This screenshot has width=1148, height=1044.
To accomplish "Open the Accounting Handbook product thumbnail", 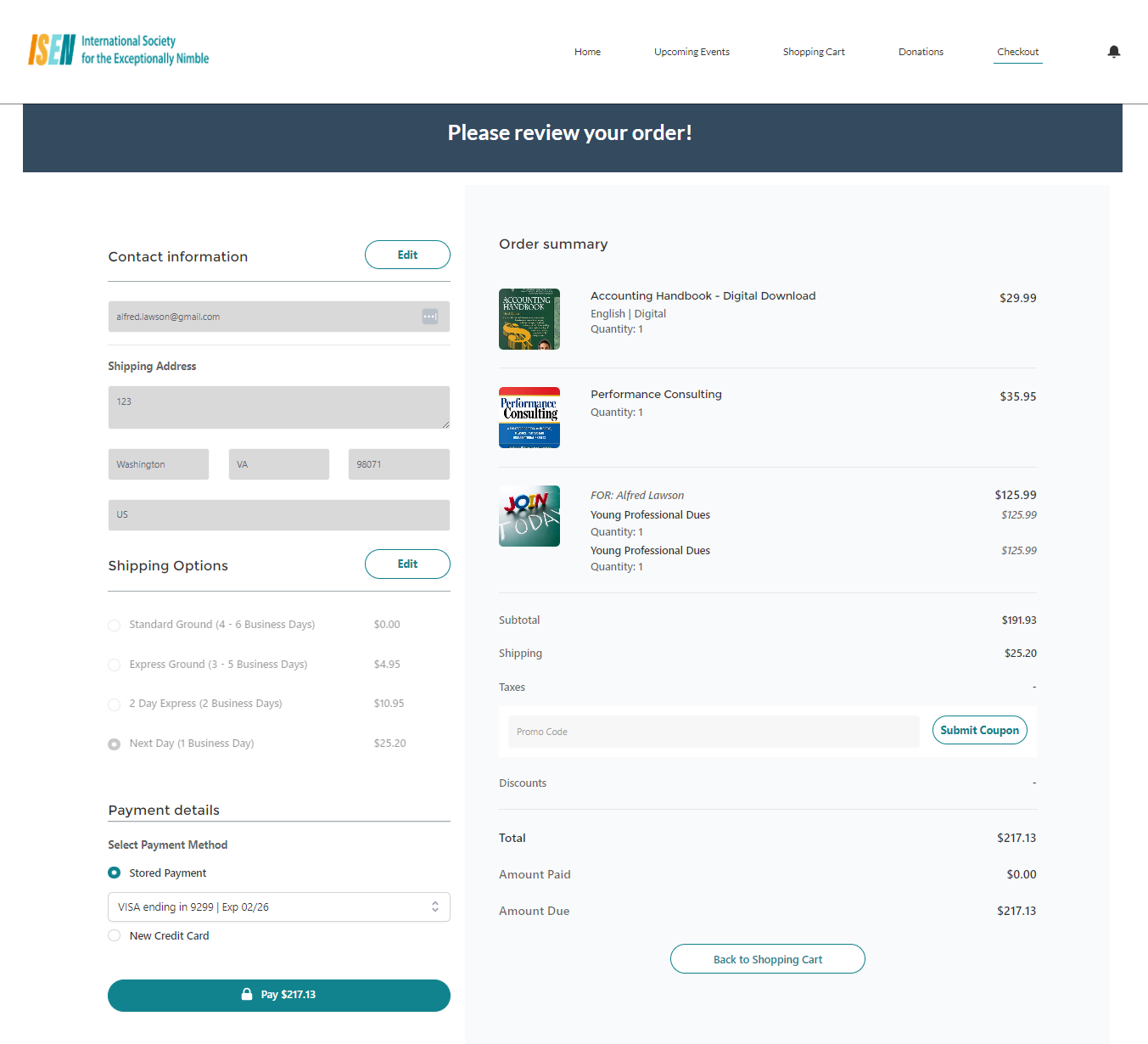I will pyautogui.click(x=529, y=319).
